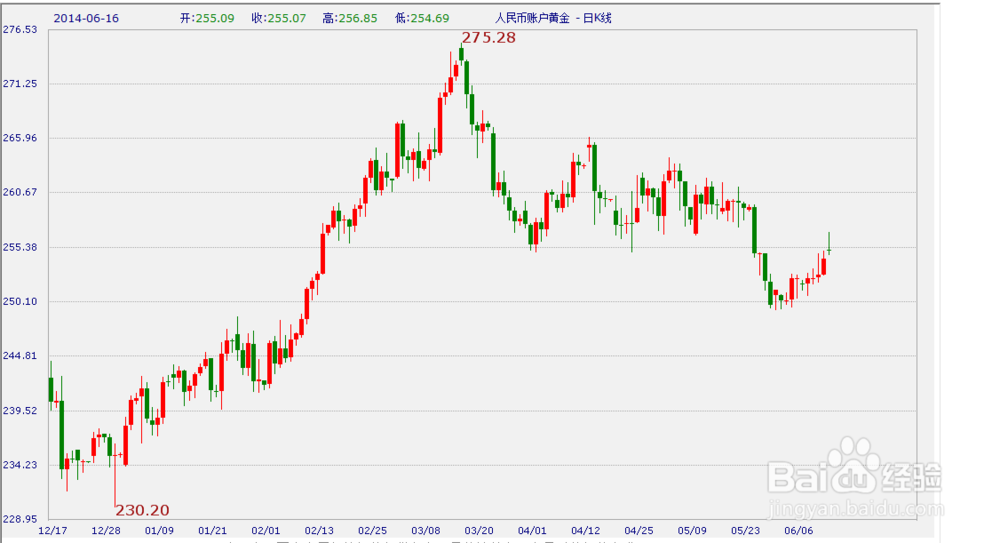
Task: Click the x-axis date 05/09
Action: pos(692,531)
